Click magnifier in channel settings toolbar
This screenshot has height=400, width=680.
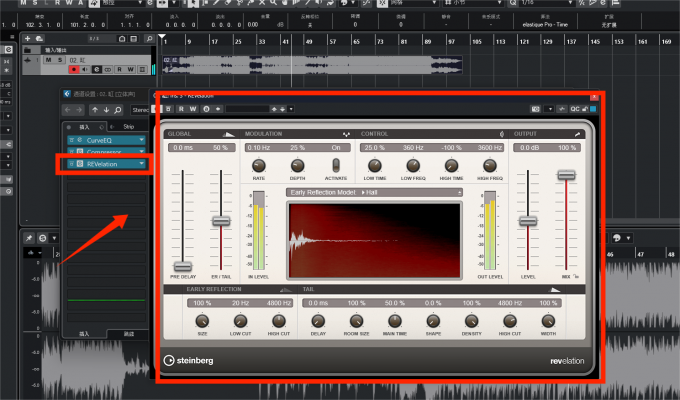tap(118, 110)
